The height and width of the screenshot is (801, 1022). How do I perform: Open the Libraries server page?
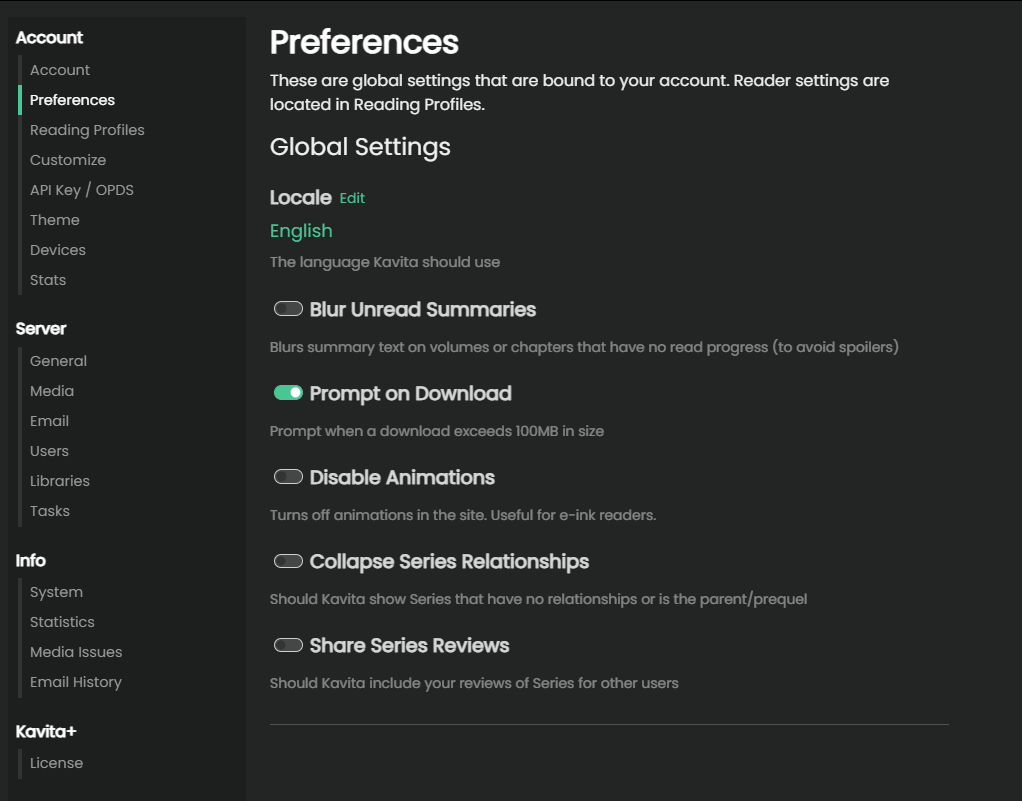[x=60, y=481]
